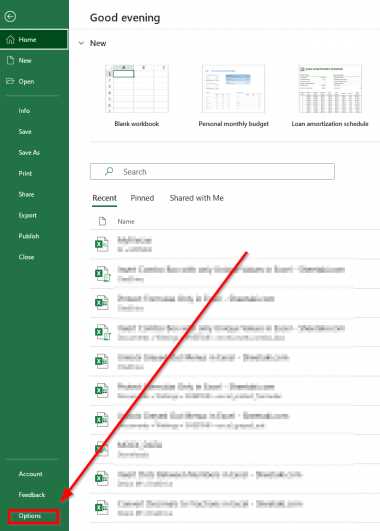The height and width of the screenshot is (531, 380).
Task: Open the Account page
Action: point(30,474)
